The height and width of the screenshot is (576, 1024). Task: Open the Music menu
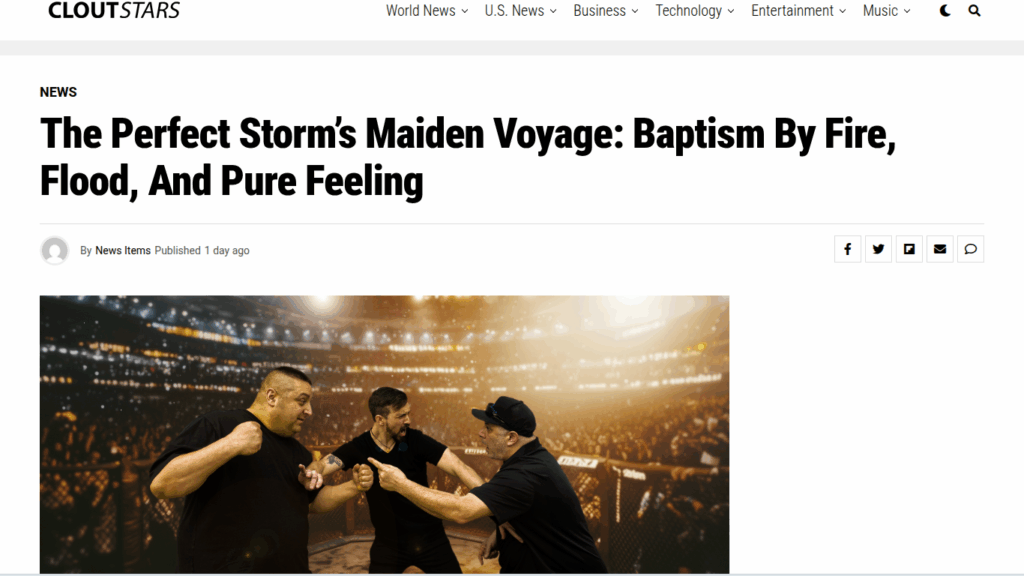tap(886, 11)
